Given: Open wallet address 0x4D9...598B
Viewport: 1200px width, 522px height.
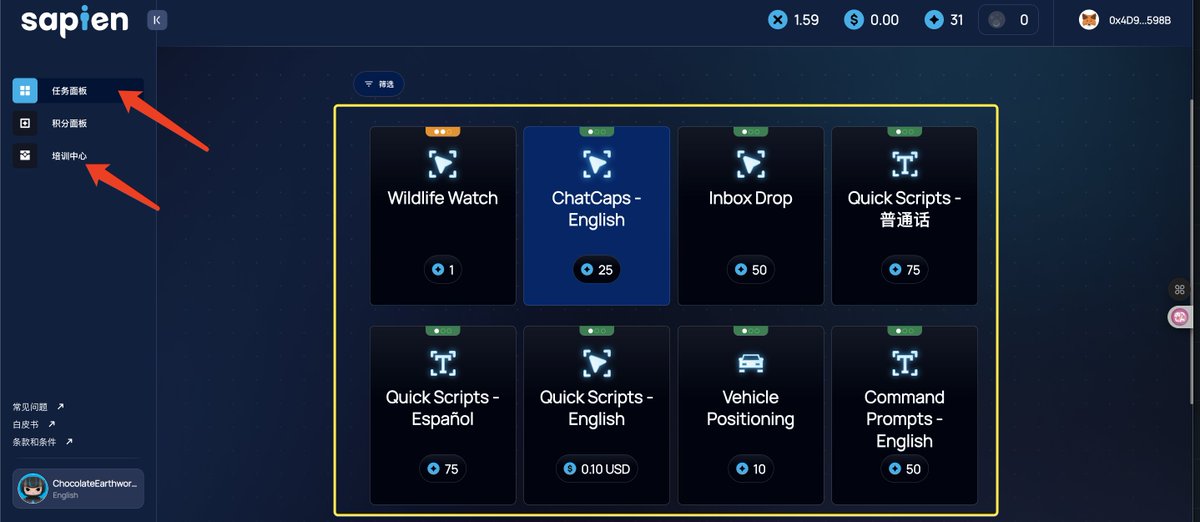Looking at the screenshot, I should 1140,20.
